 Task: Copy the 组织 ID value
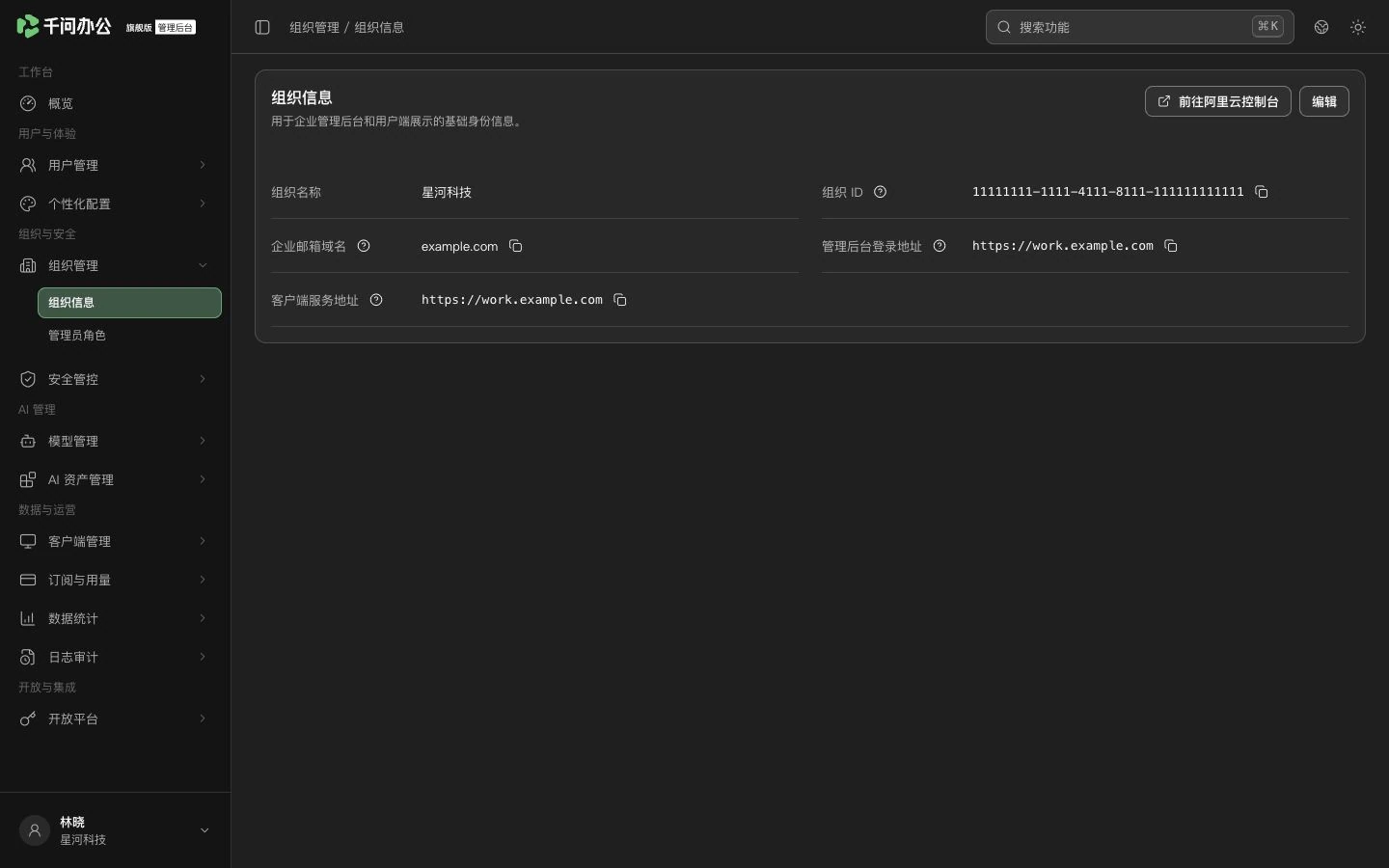click(1261, 192)
